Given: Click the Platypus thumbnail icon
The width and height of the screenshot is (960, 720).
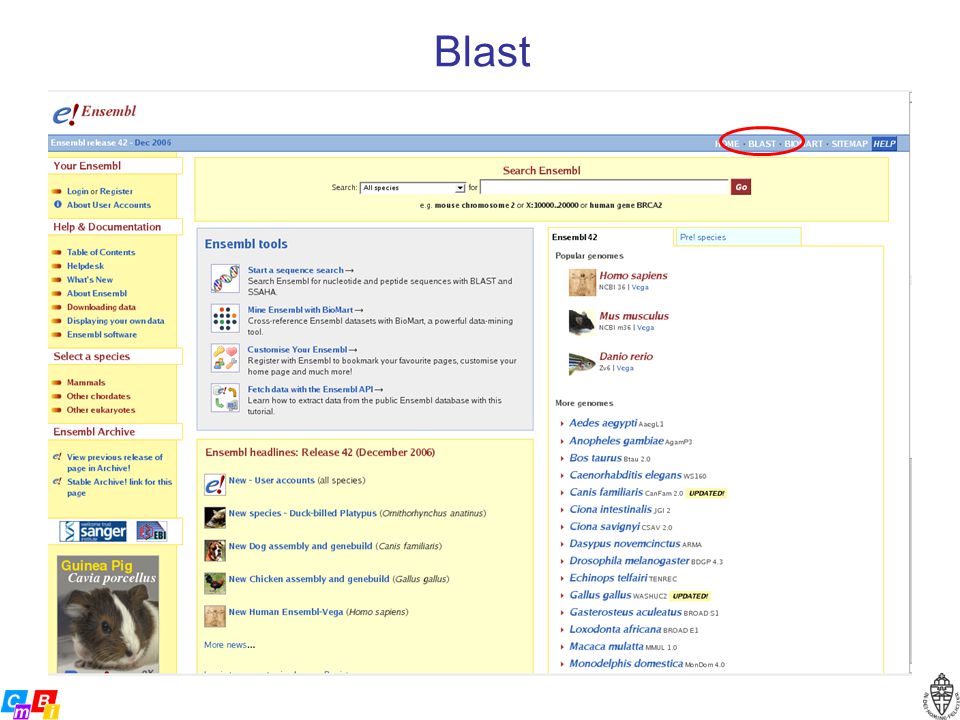Looking at the screenshot, I should pyautogui.click(x=215, y=517).
